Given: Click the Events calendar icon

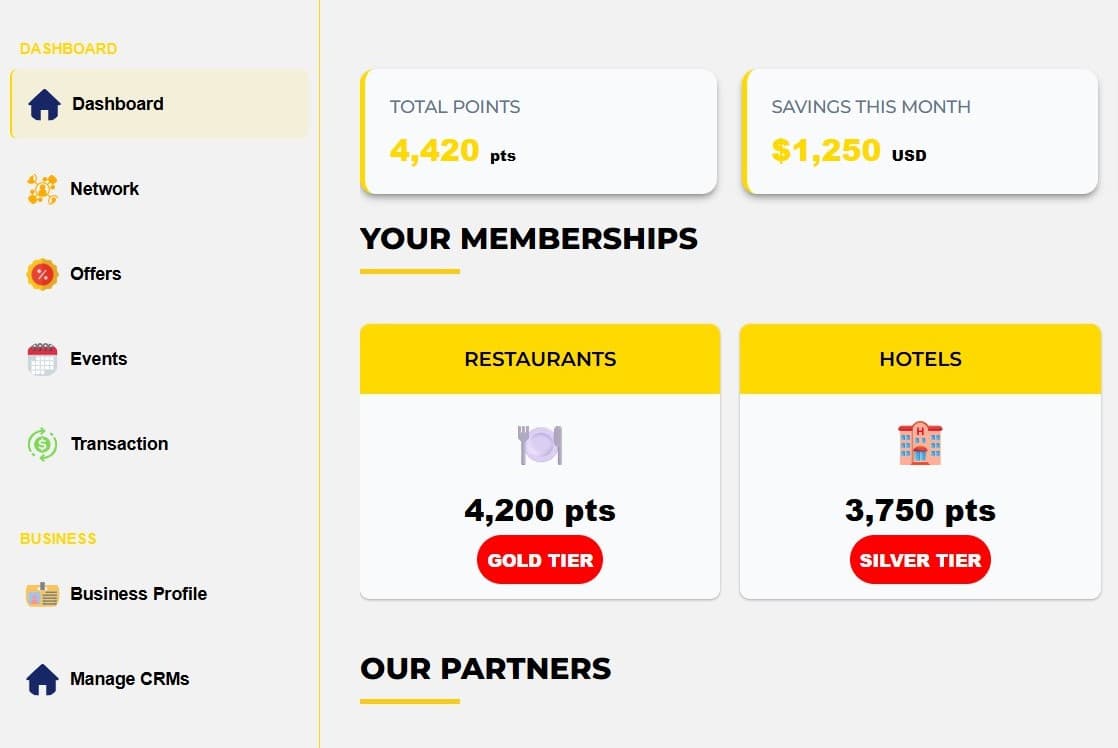Looking at the screenshot, I should (42, 359).
